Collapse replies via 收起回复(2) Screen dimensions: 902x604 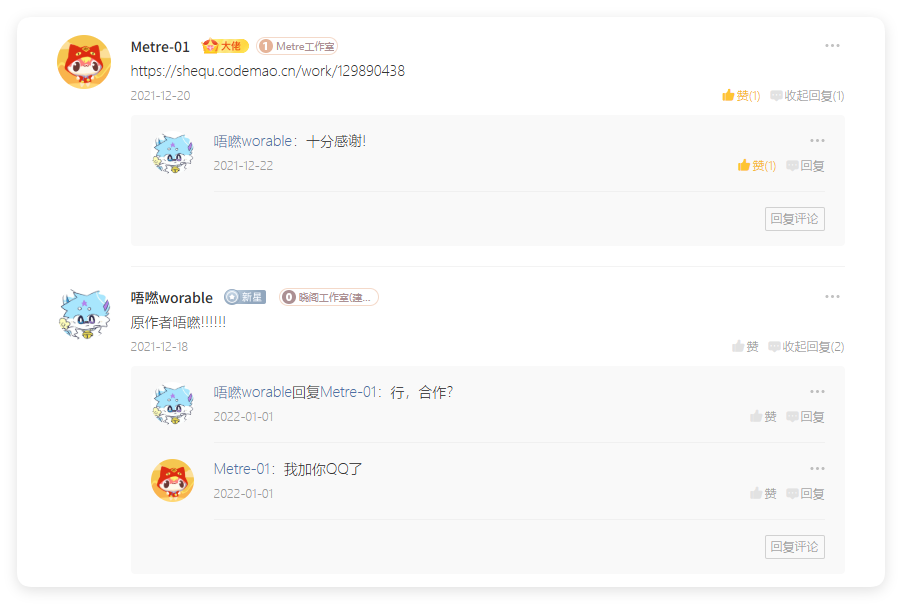806,346
